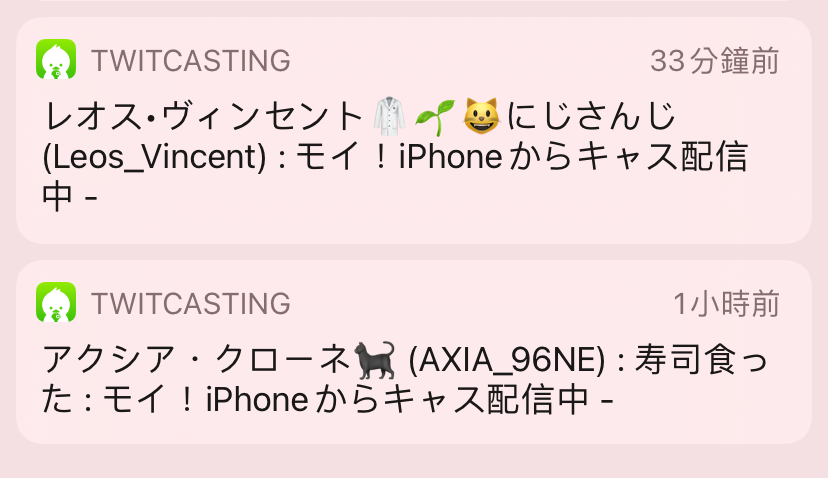Open Leos_Vincent notification via 中 - line

click(x=70, y=196)
